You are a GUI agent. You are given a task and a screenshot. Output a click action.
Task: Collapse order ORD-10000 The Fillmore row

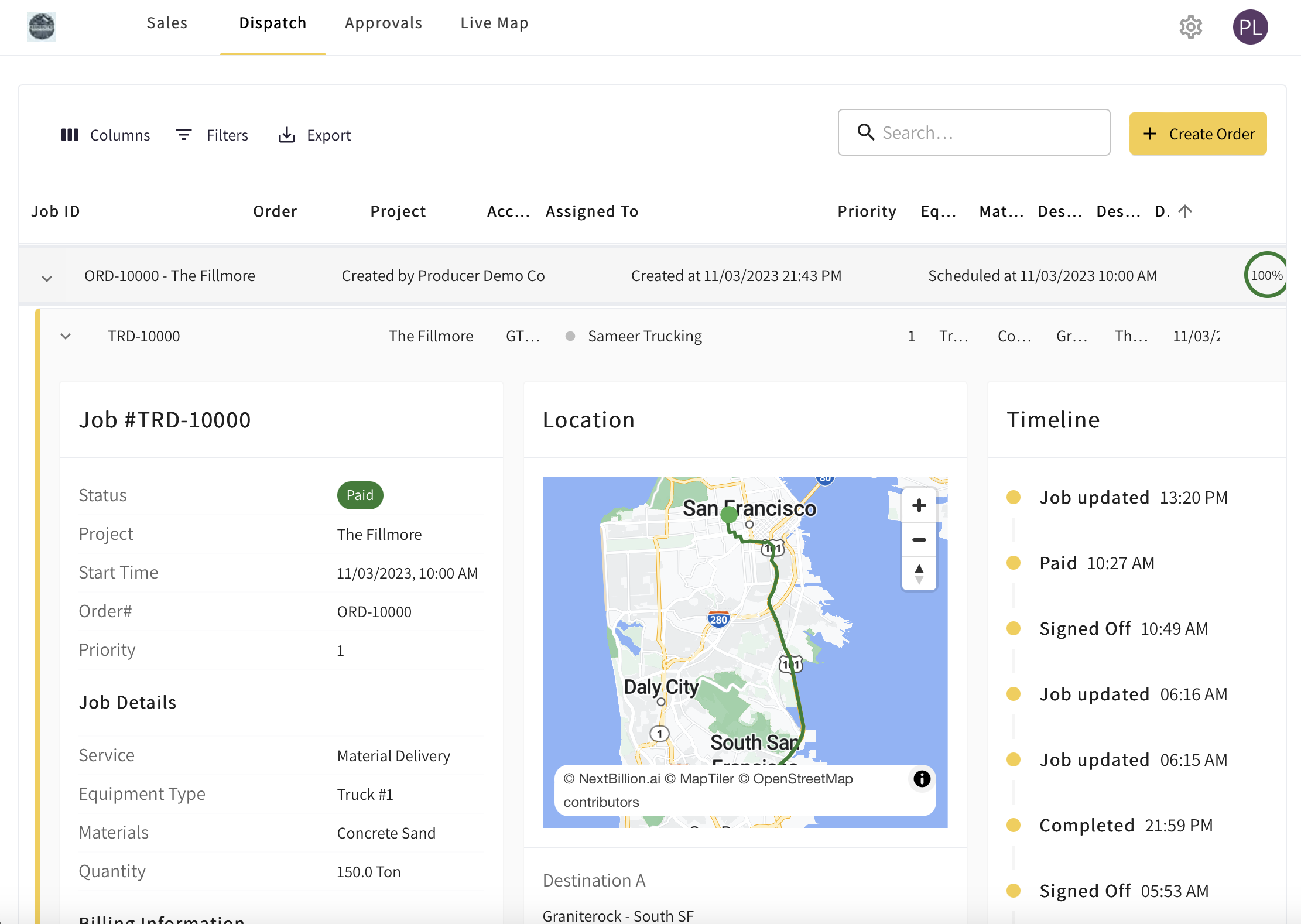46,278
